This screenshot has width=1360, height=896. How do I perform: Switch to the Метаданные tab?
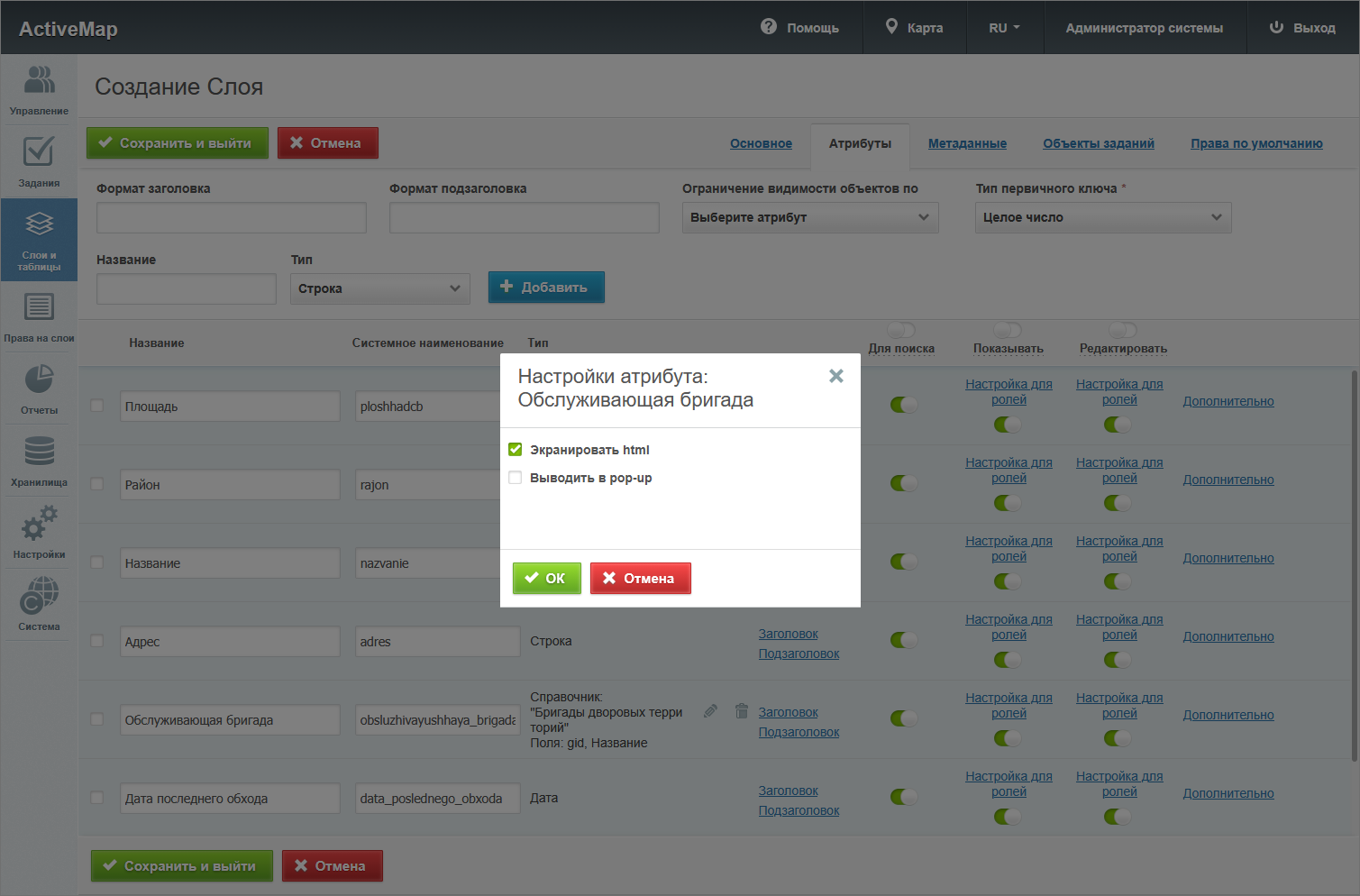(x=967, y=143)
